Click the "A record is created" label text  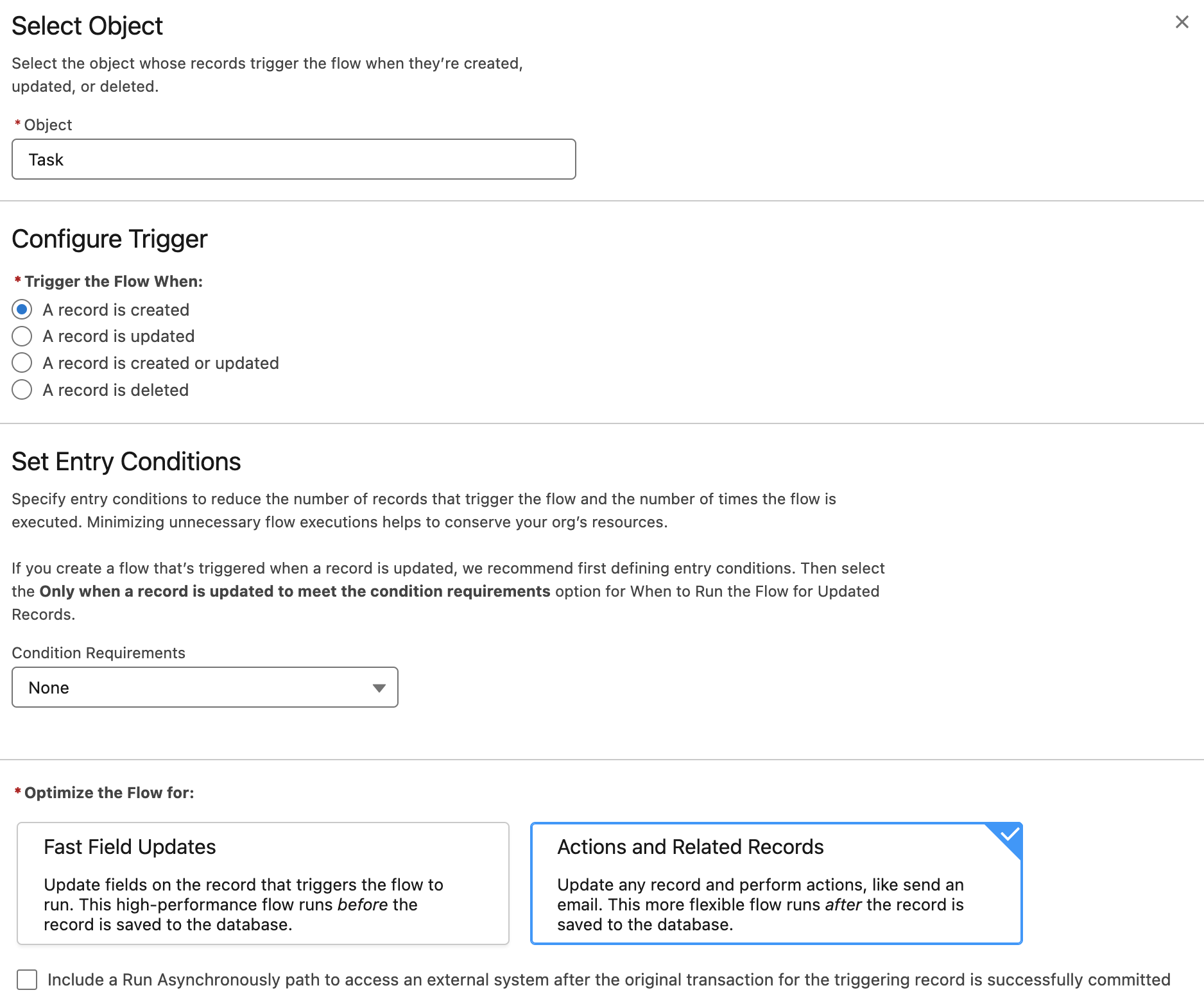(x=116, y=310)
